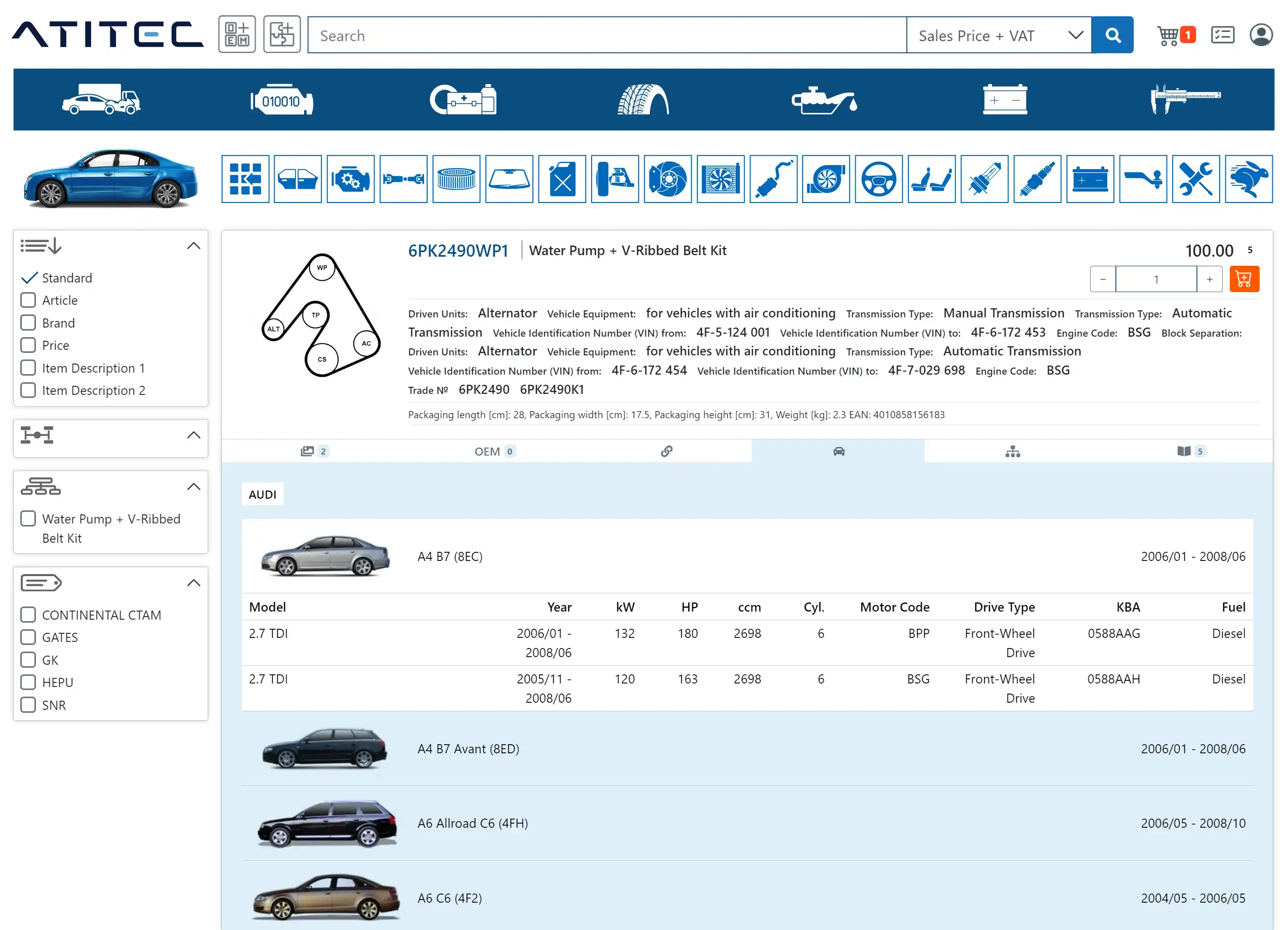This screenshot has width=1288, height=930.
Task: Switch to the documents book tab
Action: pos(1191,451)
